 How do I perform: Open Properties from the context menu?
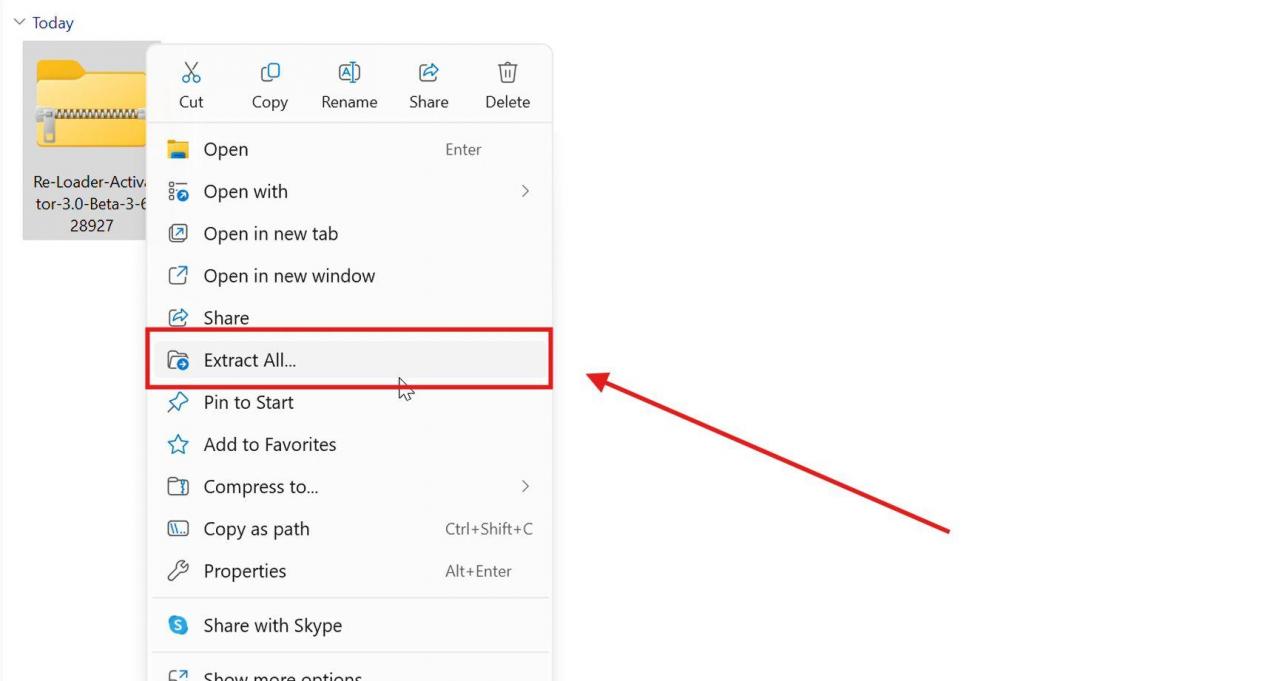point(245,571)
